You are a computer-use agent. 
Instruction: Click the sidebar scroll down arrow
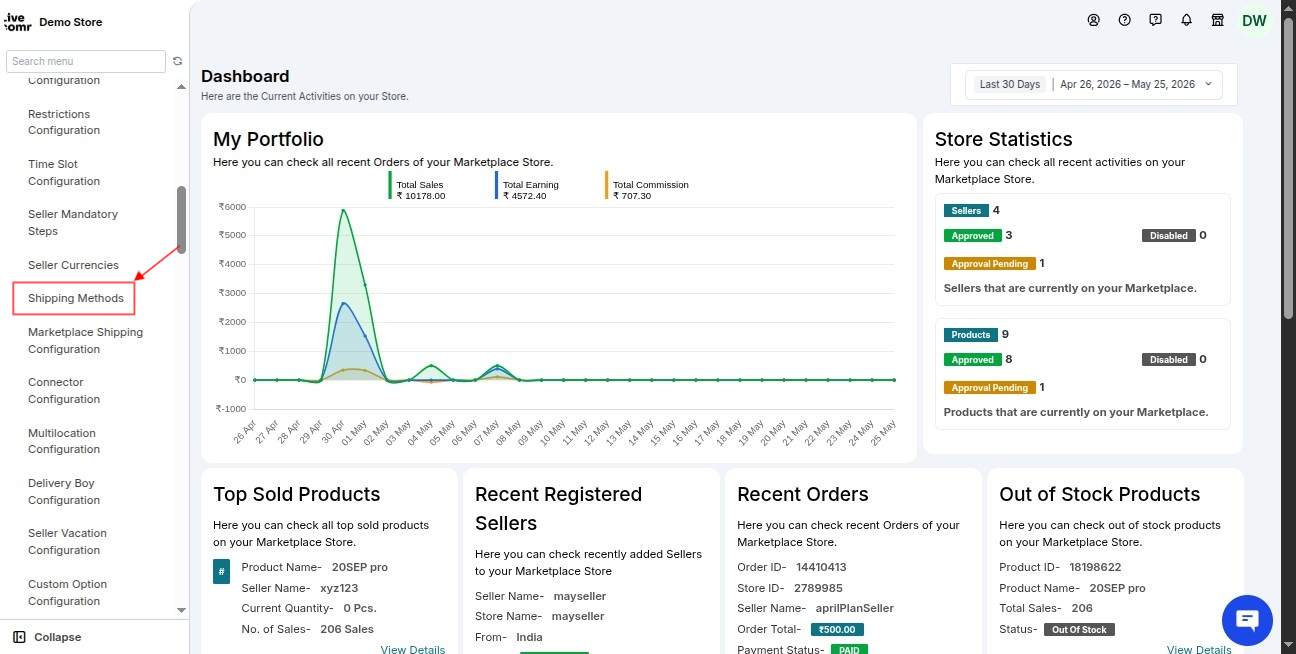(x=181, y=610)
